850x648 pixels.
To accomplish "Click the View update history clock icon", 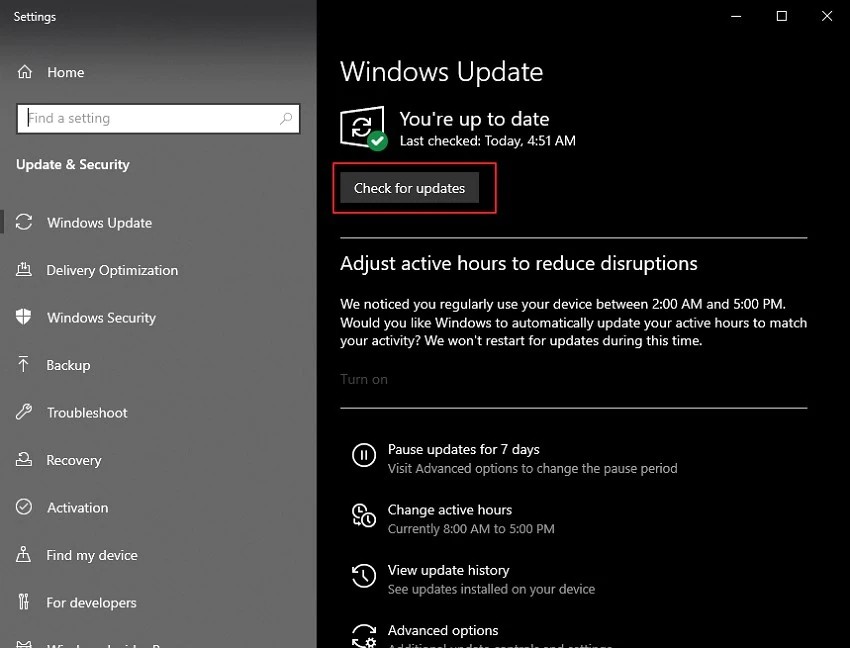I will [x=364, y=576].
